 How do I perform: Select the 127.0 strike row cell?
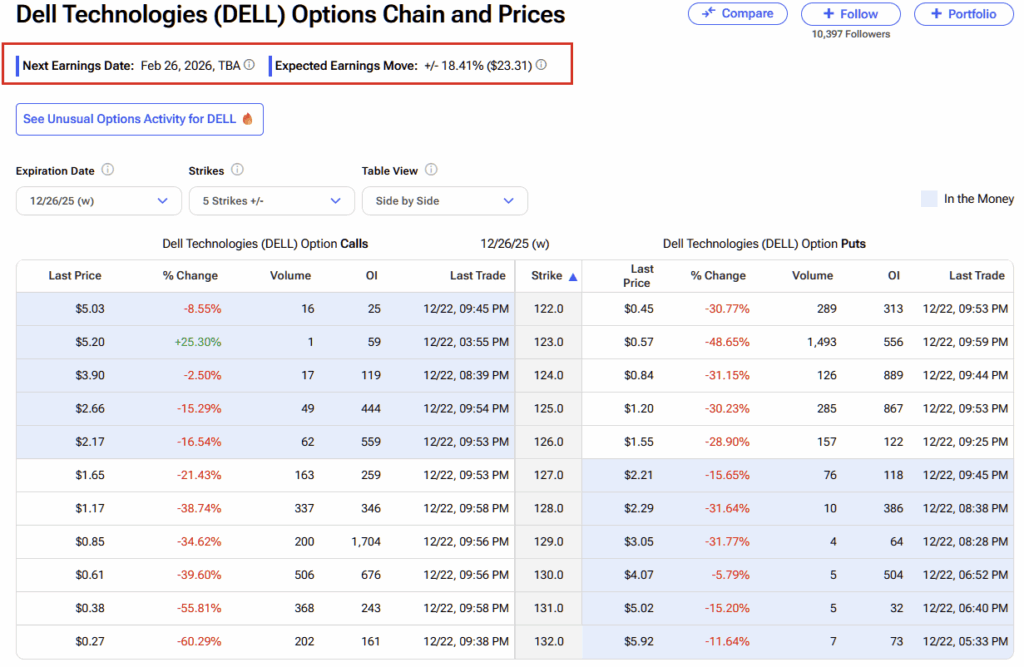tap(548, 475)
